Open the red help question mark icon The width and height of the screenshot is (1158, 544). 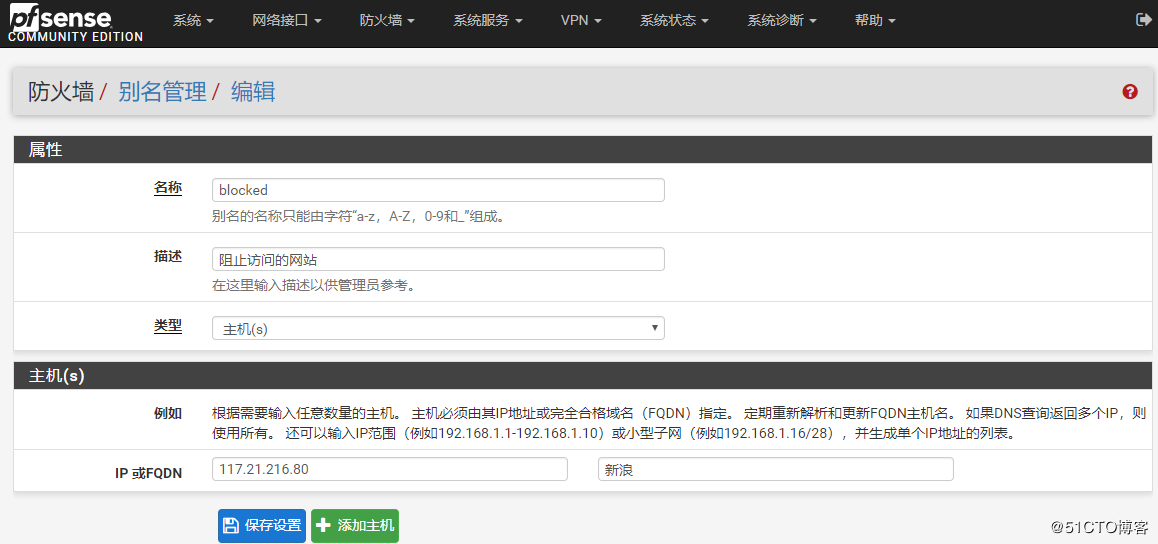[x=1130, y=92]
